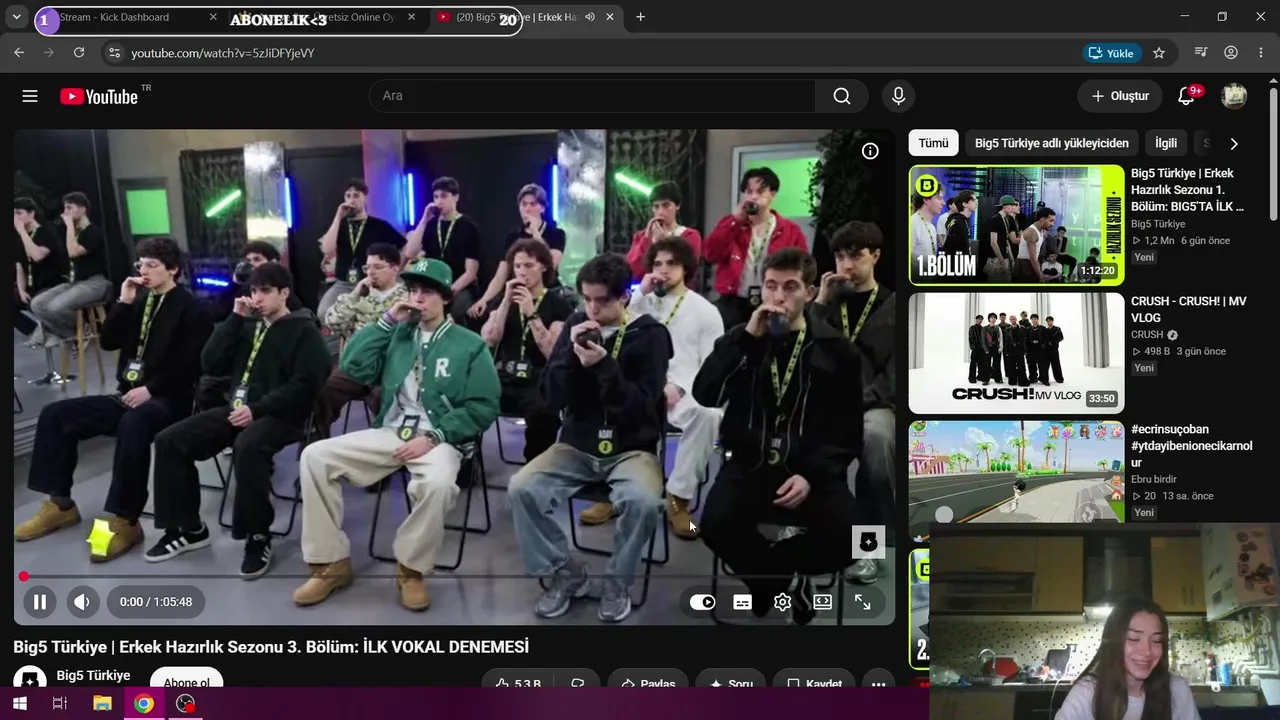Reload the page
Screen dimensions: 1280x720
coord(79,52)
